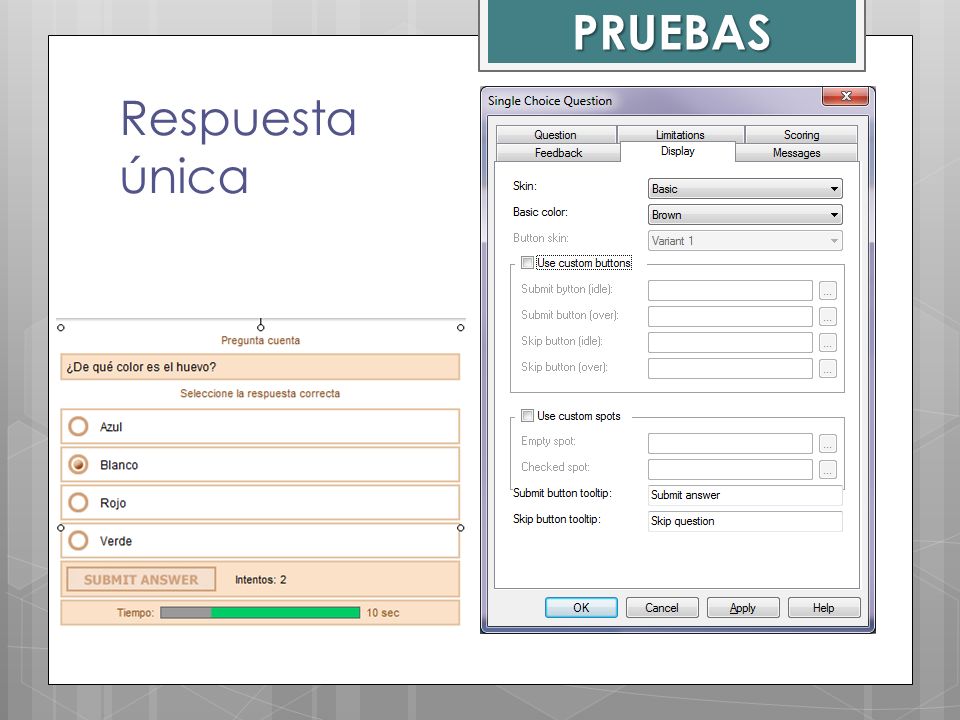Confirm the dialog with OK
This screenshot has height=720, width=960.
click(x=581, y=608)
